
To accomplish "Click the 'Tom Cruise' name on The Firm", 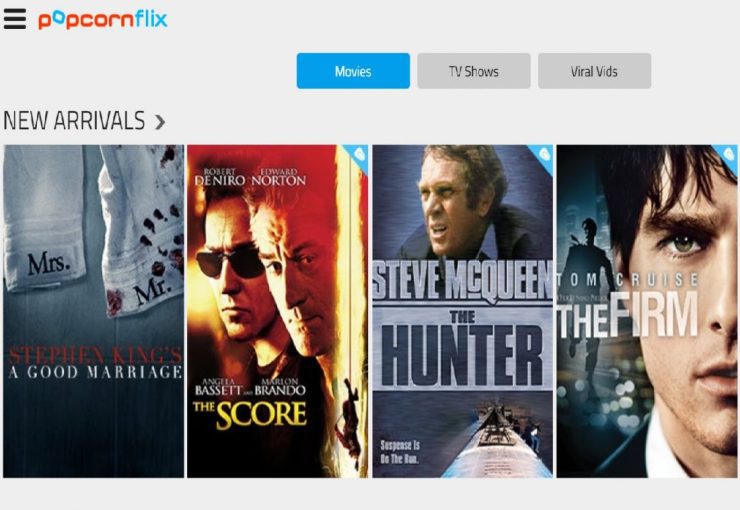I will (x=628, y=280).
